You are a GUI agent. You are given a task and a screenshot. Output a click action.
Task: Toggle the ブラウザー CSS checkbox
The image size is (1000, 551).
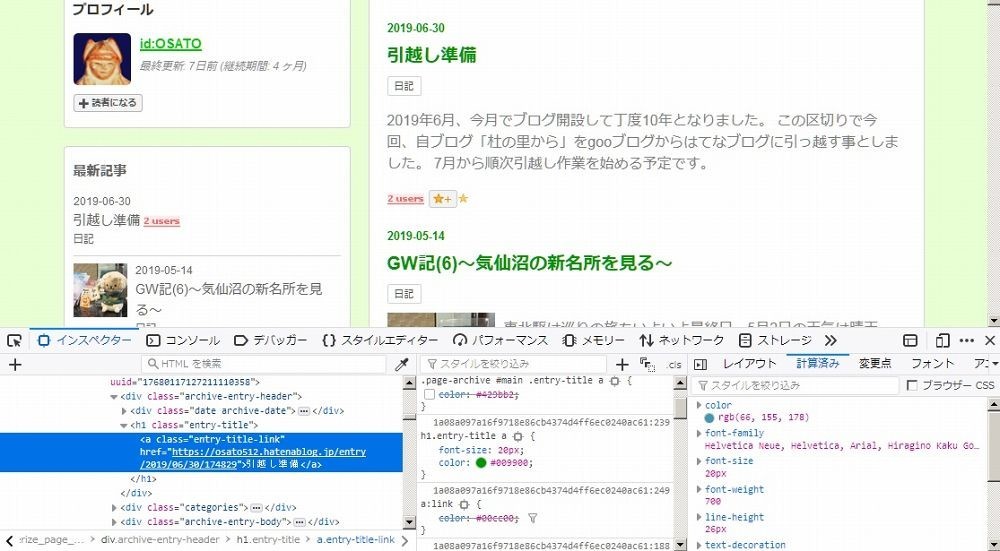click(912, 385)
